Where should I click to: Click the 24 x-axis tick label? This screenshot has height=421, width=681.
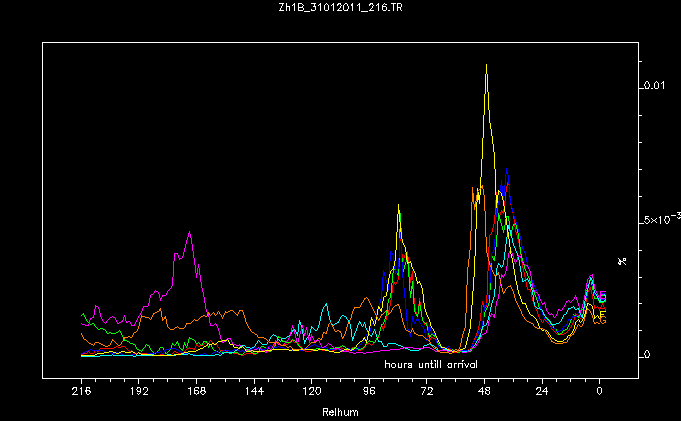[542, 395]
